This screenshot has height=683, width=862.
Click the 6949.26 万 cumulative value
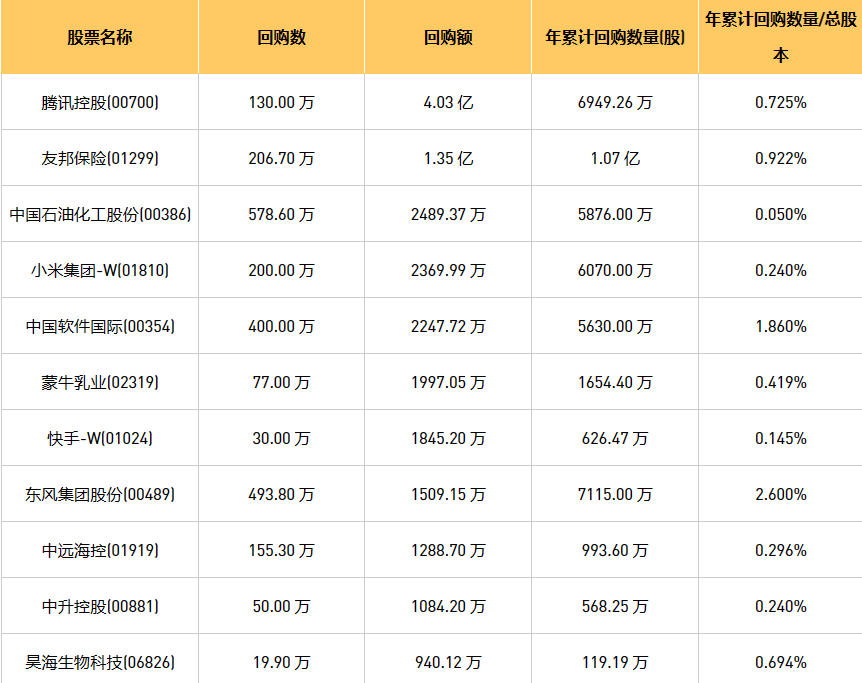pyautogui.click(x=615, y=103)
